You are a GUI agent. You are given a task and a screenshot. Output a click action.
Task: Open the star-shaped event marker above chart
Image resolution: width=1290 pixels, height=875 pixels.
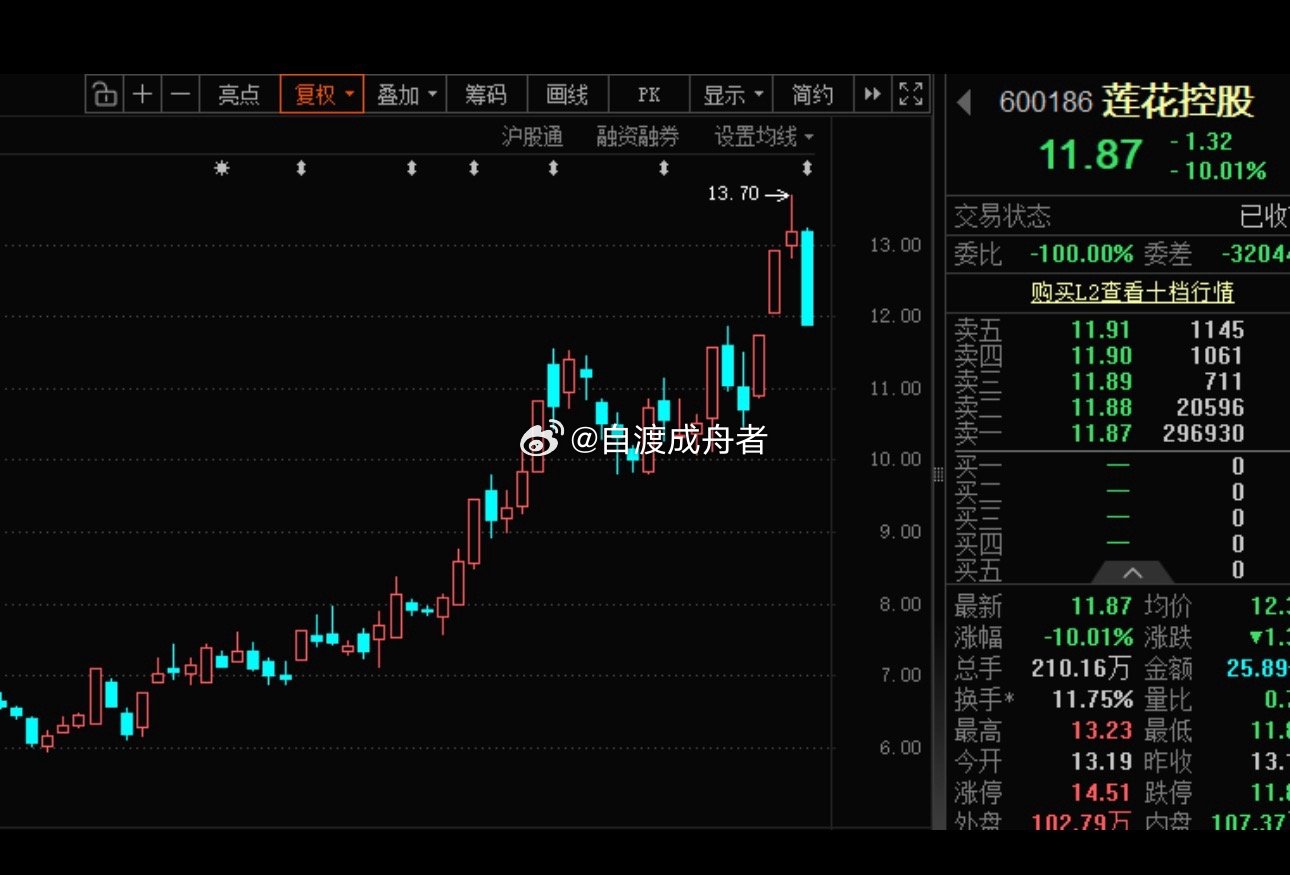(x=222, y=168)
